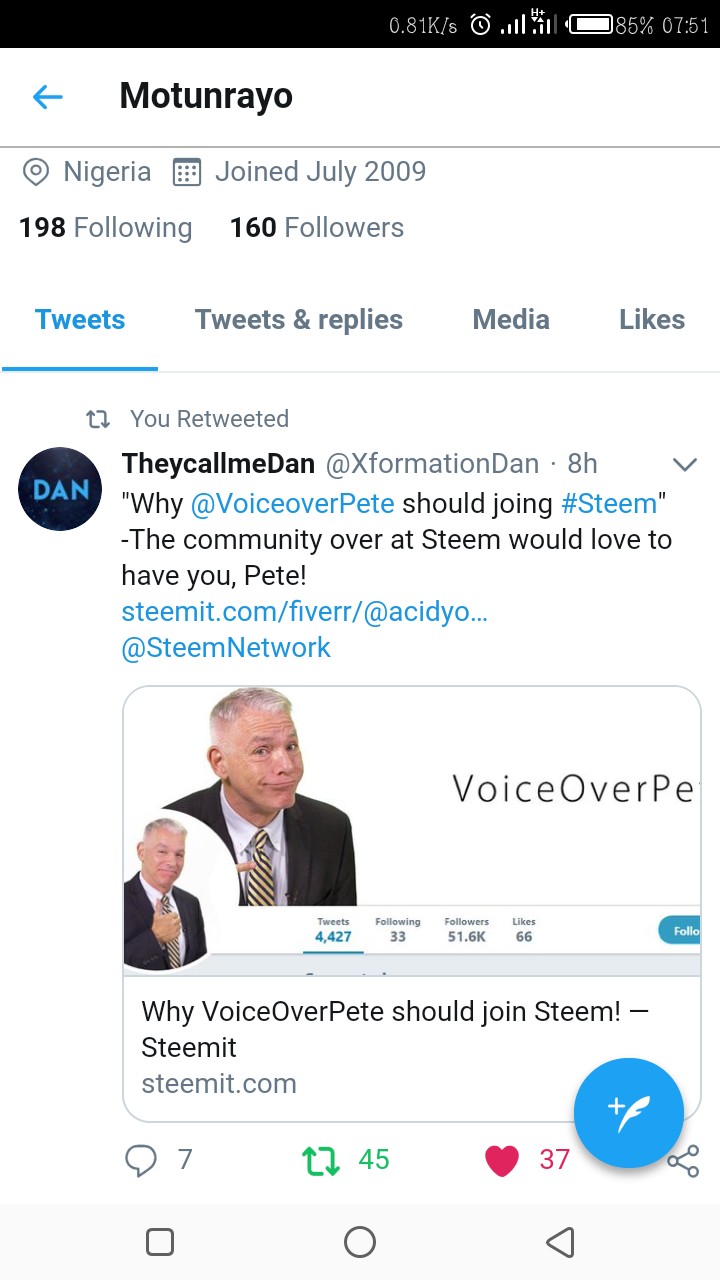Tap the #Steem hashtag
Viewport: 720px width, 1280px height.
point(609,503)
